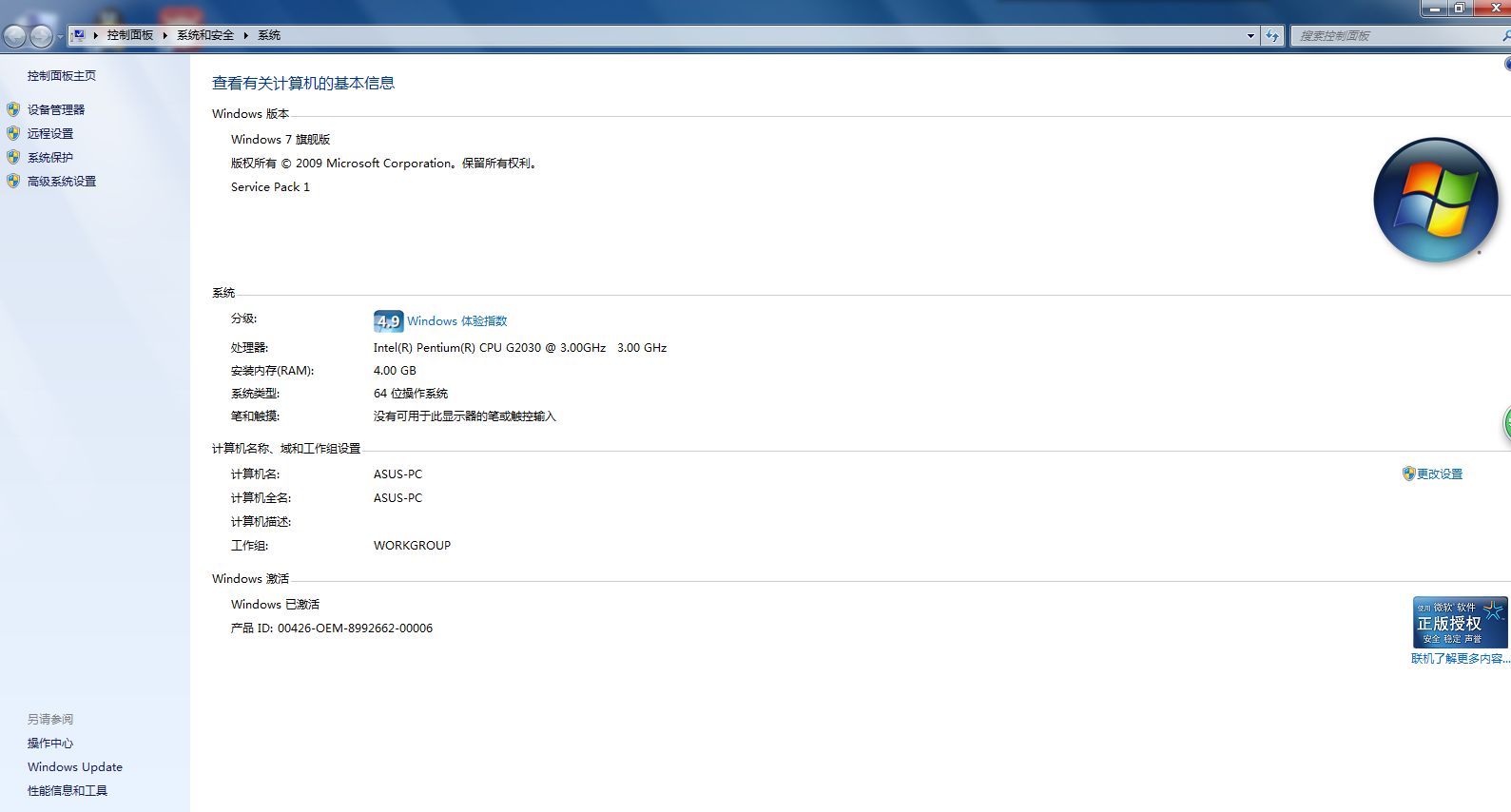Click the genuine Microsoft software badge
Image resolution: width=1511 pixels, height=812 pixels.
point(1460,622)
